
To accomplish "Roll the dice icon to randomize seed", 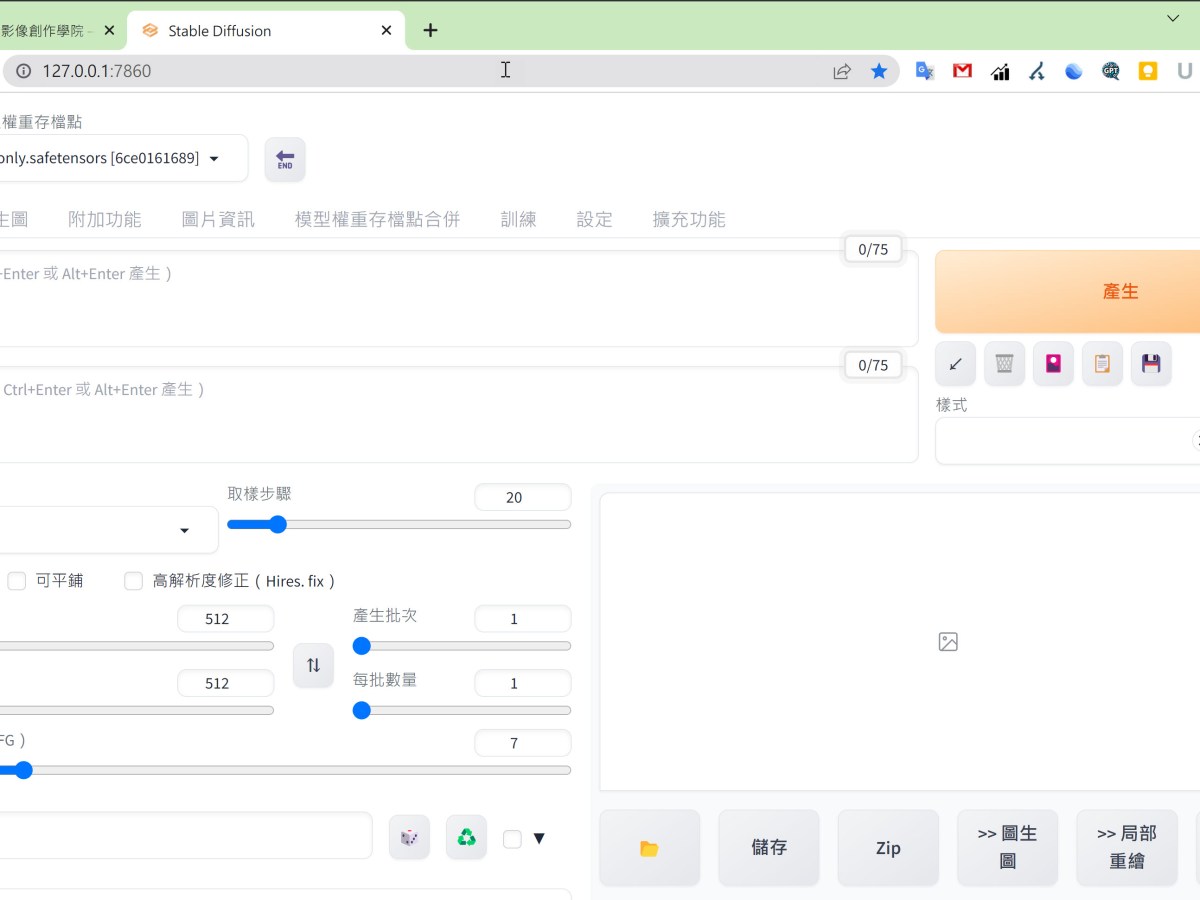I will pos(409,837).
